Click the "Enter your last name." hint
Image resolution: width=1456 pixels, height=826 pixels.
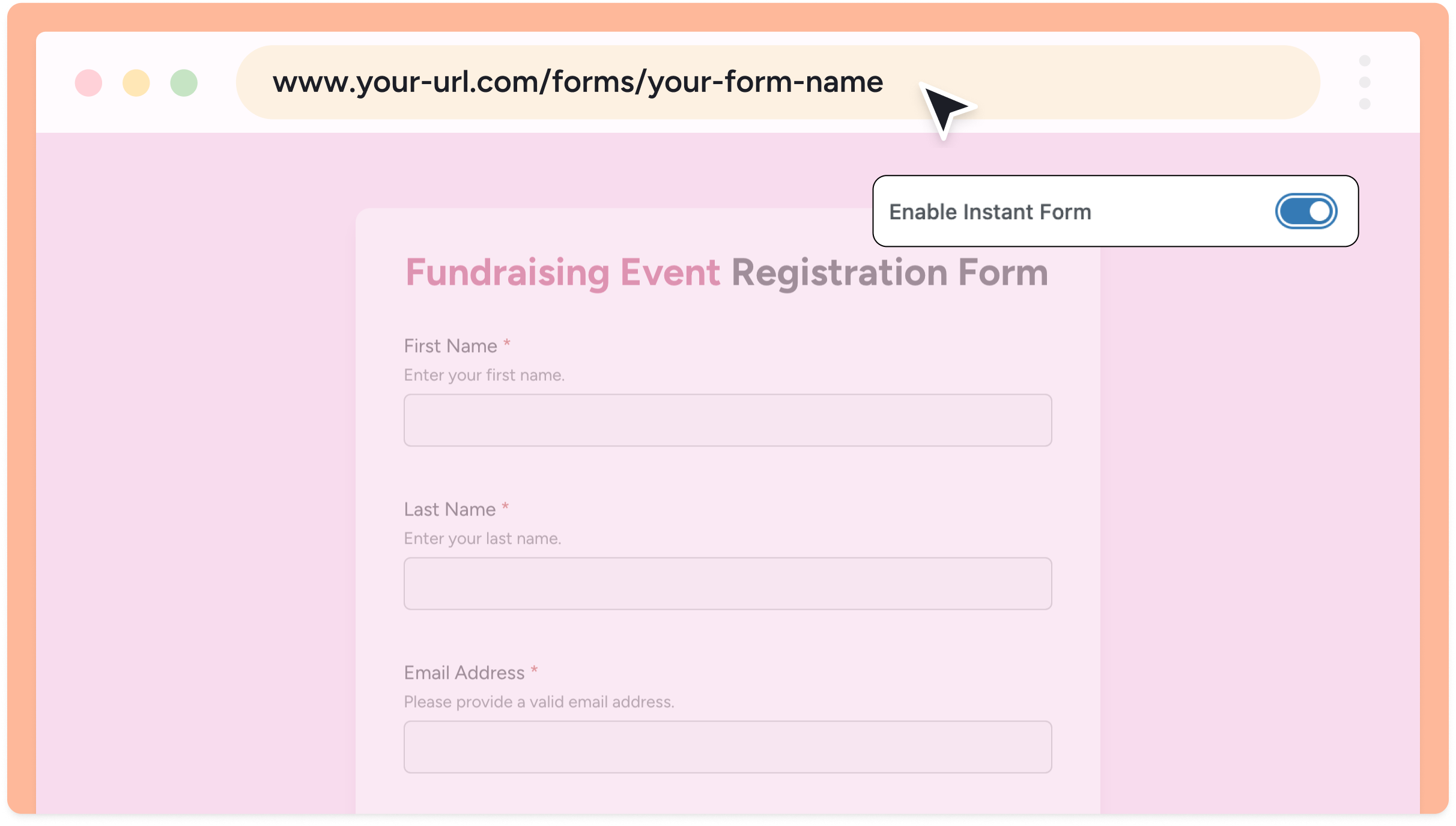click(482, 539)
